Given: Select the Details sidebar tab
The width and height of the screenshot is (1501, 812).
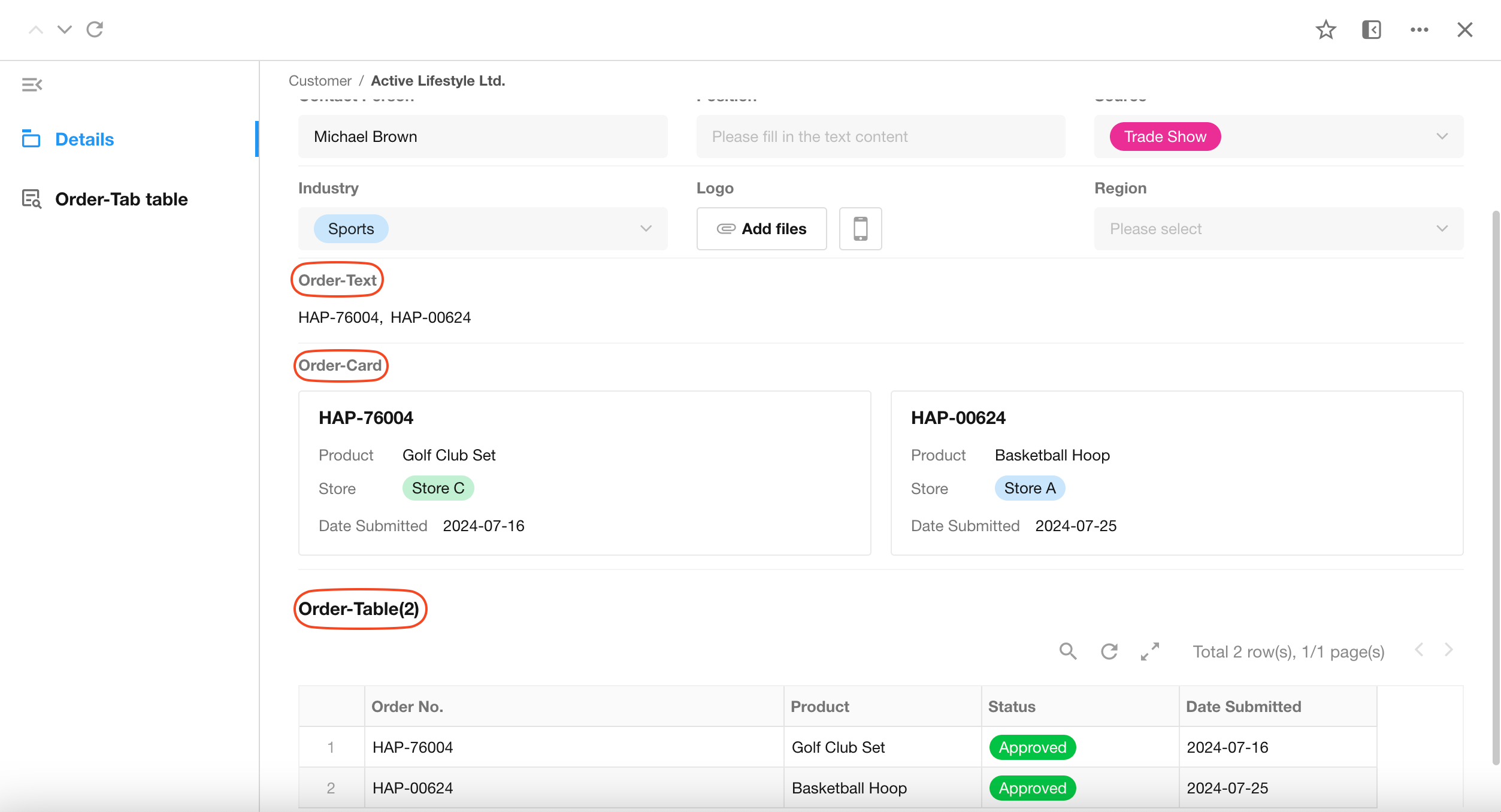Looking at the screenshot, I should (x=84, y=139).
